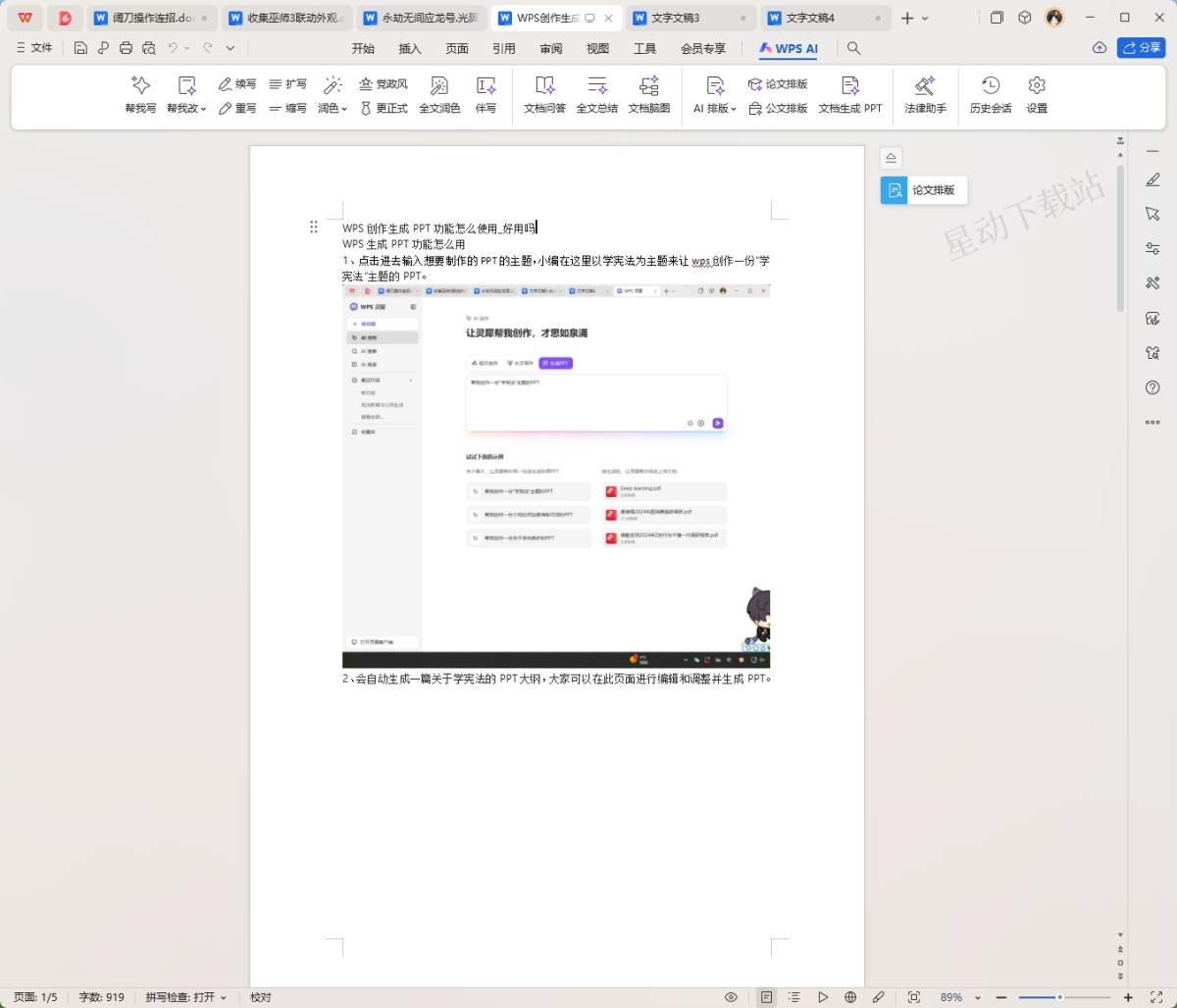Switch to the 插入 ribbon tab
1177x1008 pixels.
coord(410,48)
